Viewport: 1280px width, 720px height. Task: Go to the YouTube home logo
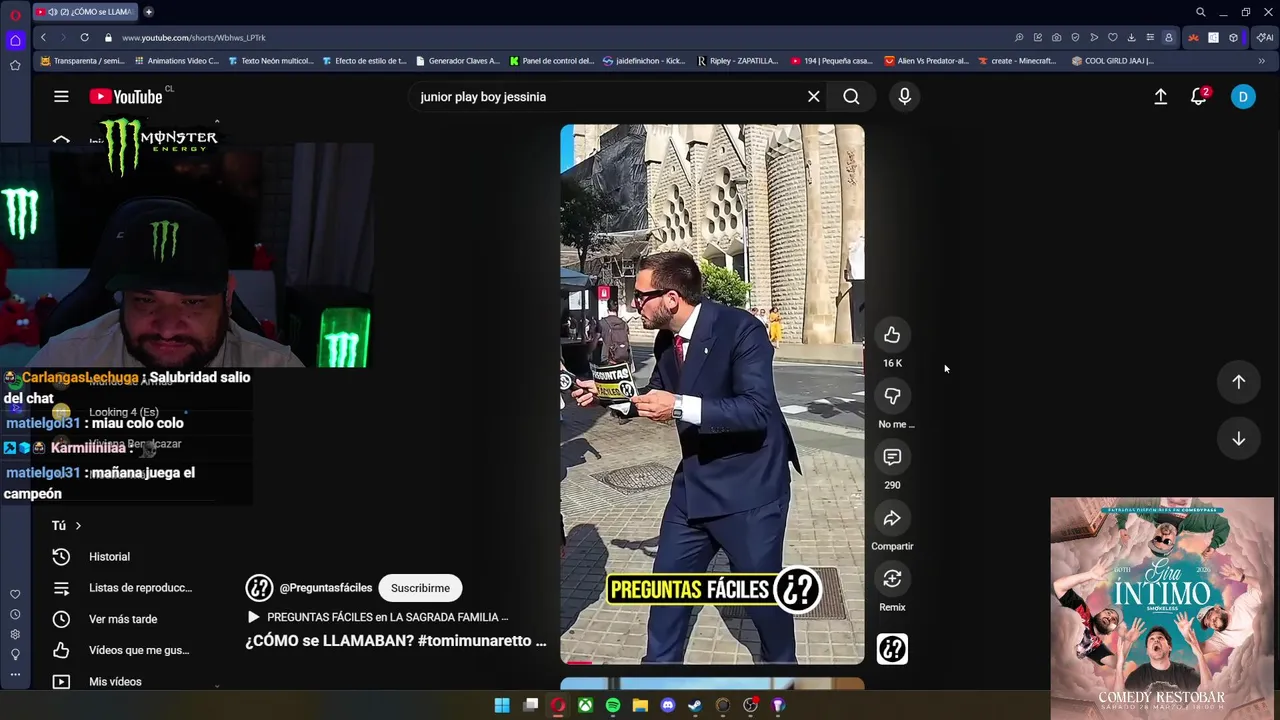pos(125,97)
